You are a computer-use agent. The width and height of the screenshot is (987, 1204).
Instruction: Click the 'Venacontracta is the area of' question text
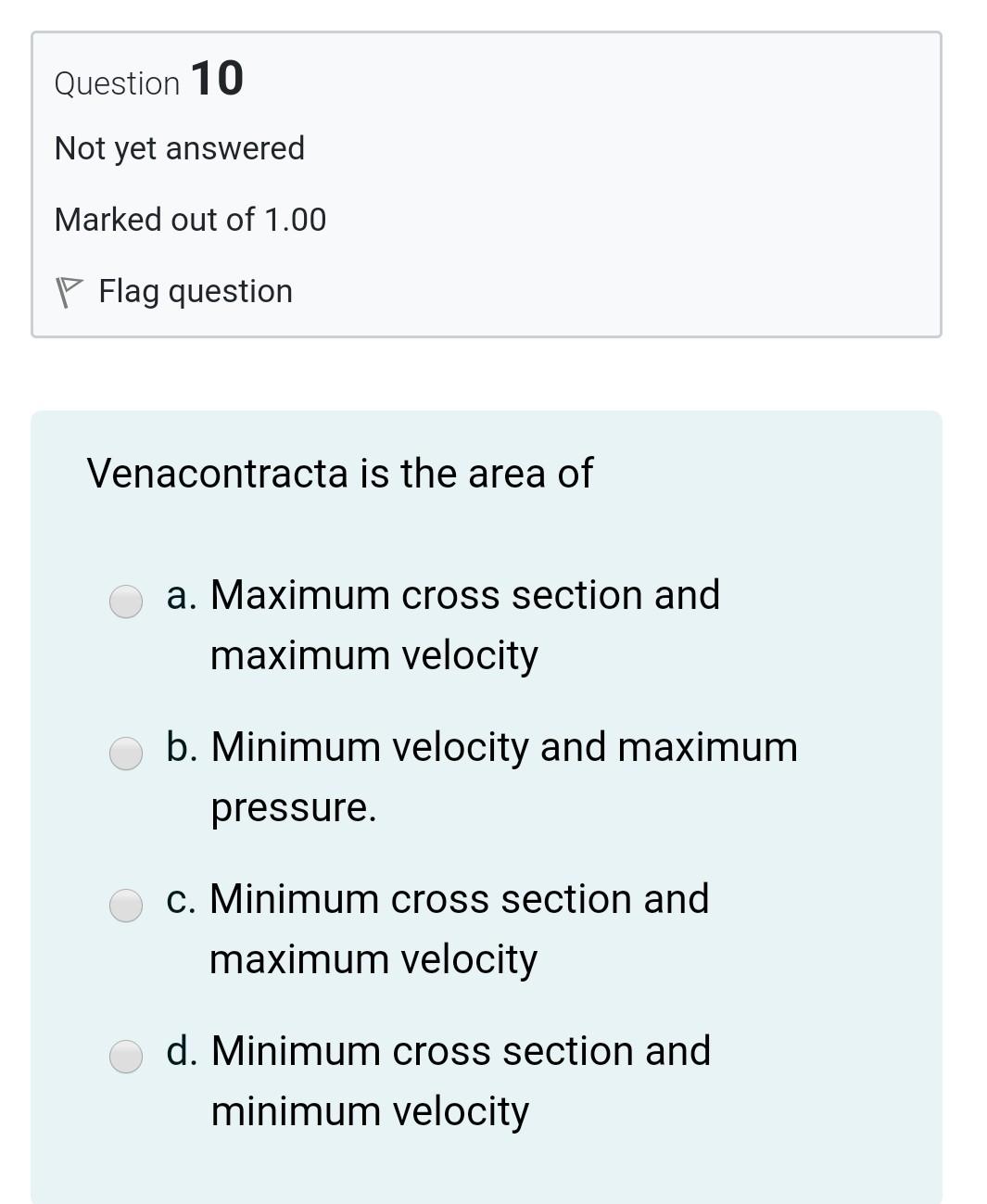(x=339, y=474)
